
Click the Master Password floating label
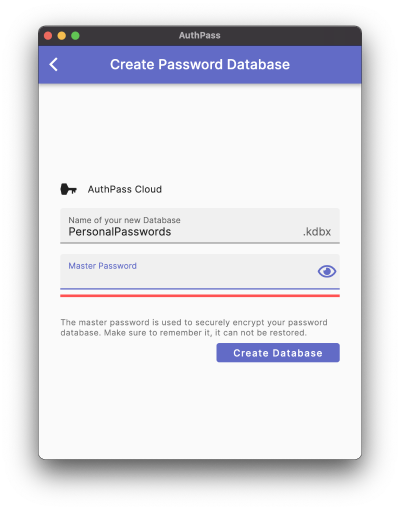point(103,266)
